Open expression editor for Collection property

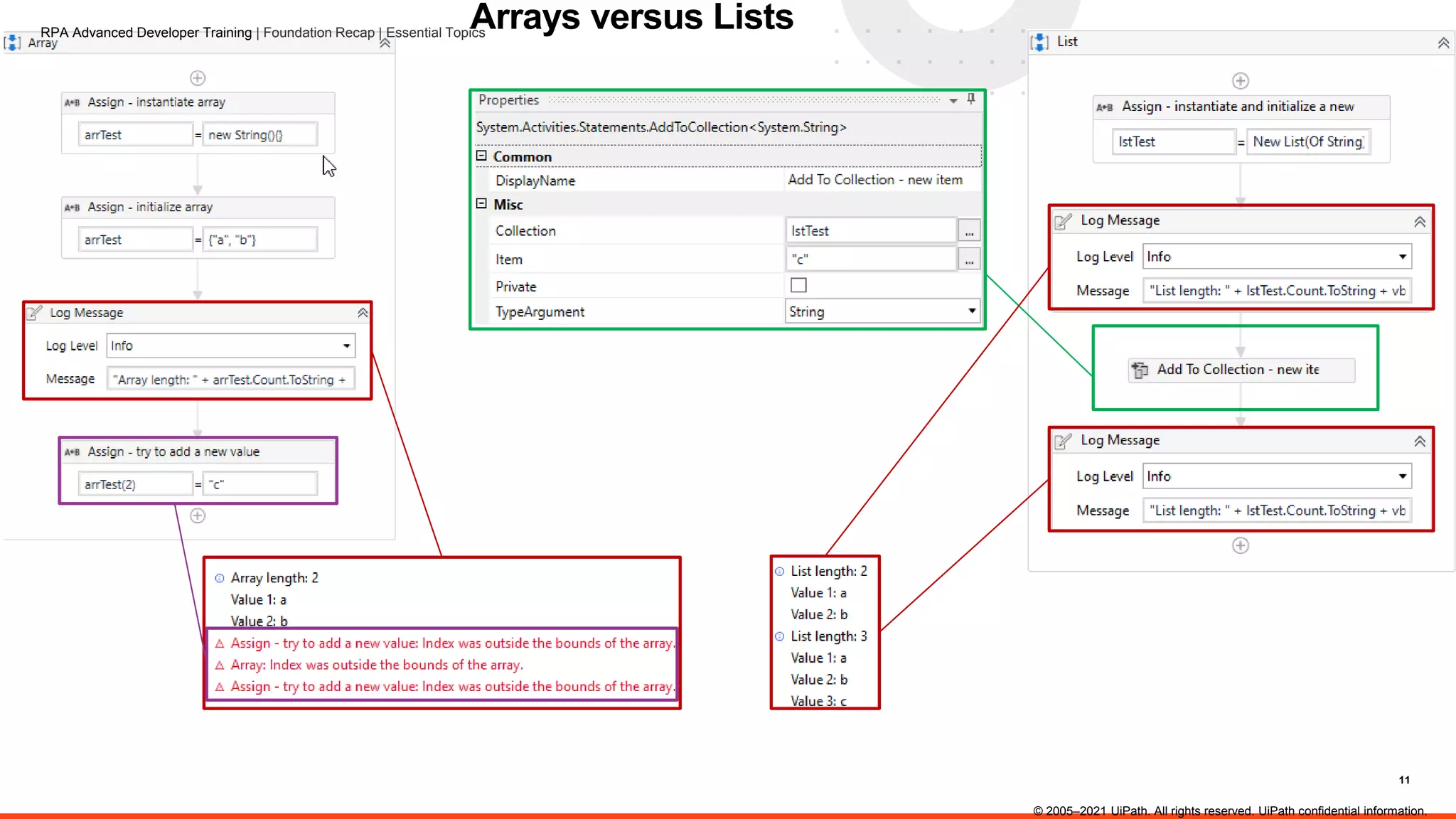click(969, 231)
